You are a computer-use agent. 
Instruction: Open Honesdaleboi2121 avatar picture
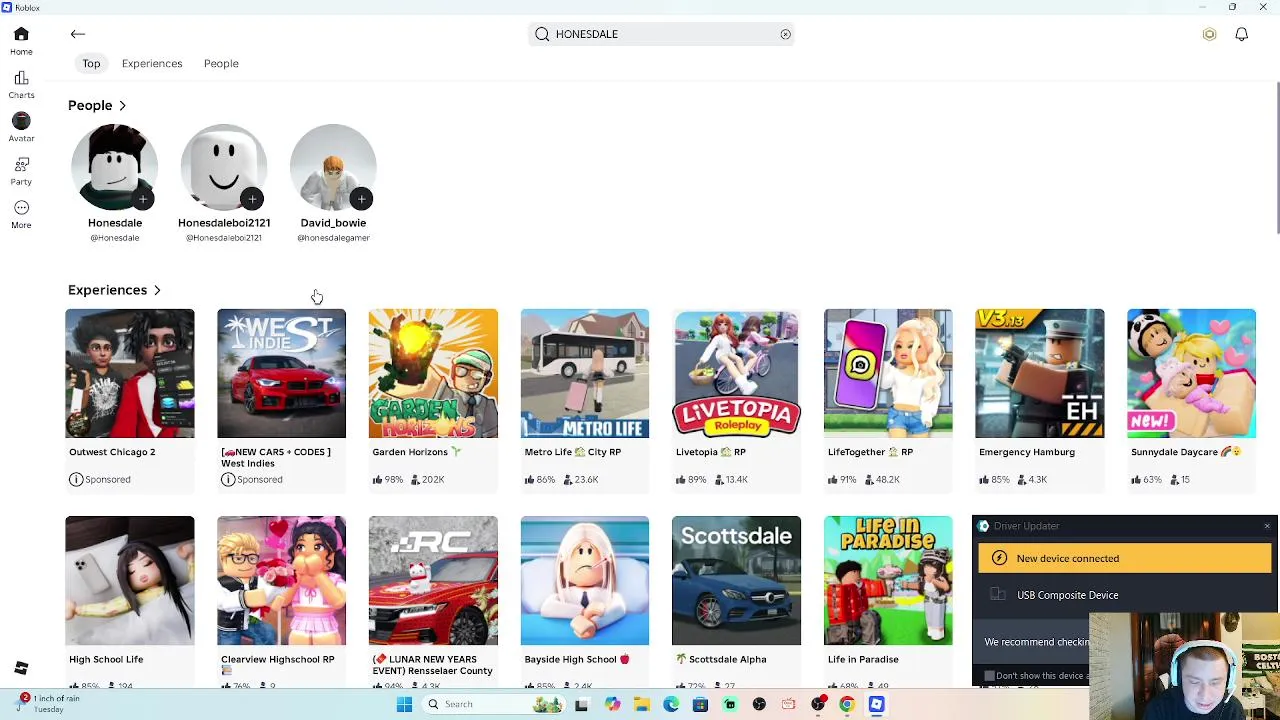coord(224,167)
